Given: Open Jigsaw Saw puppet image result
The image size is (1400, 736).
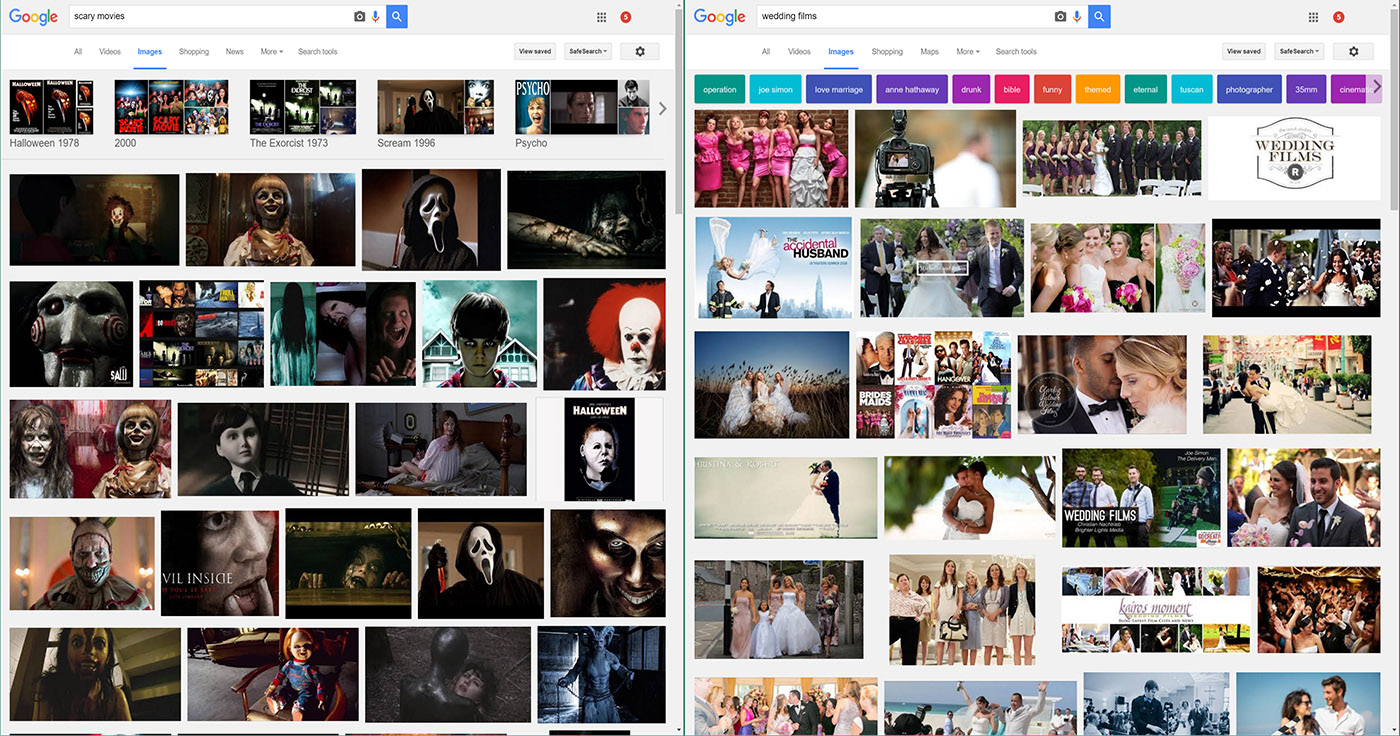Looking at the screenshot, I should (71, 334).
